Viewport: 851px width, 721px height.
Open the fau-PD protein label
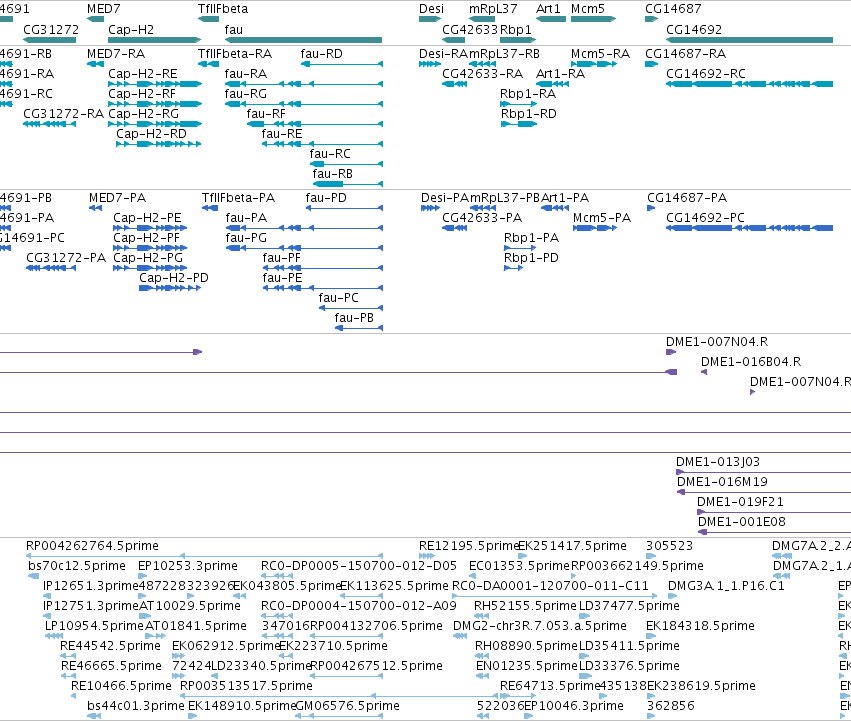tap(326, 198)
